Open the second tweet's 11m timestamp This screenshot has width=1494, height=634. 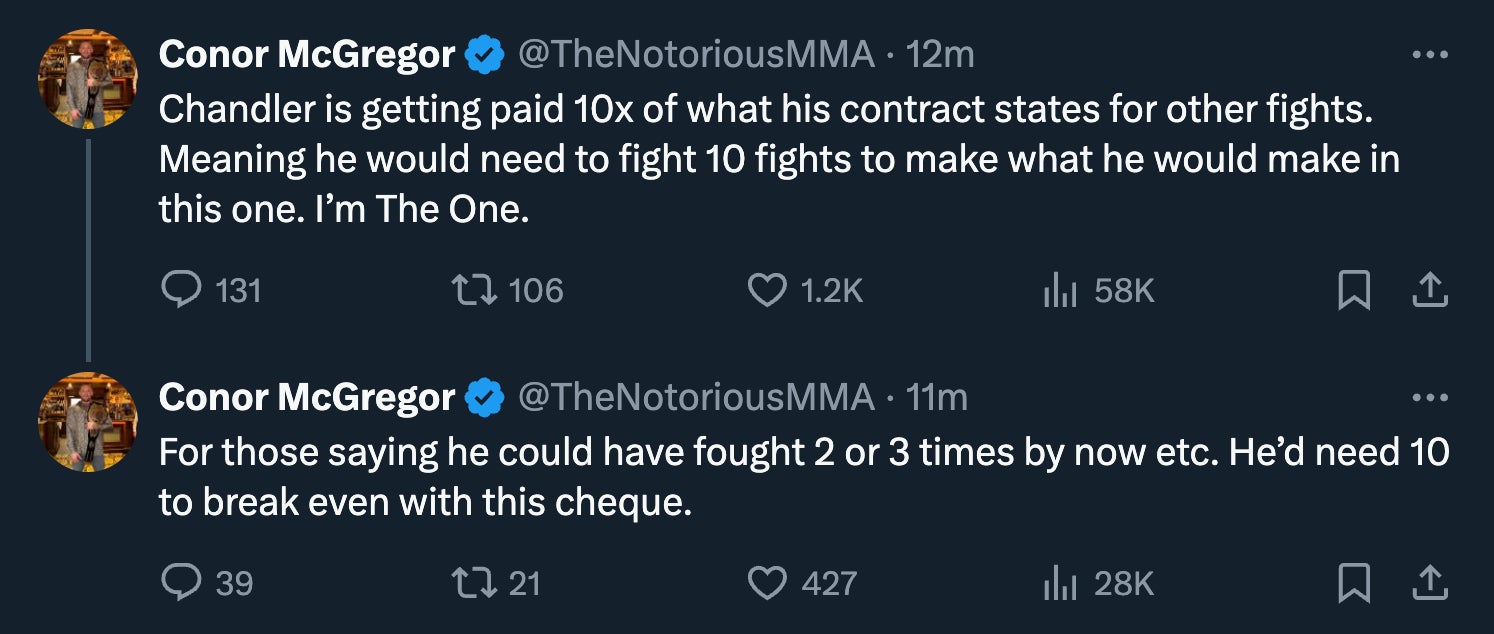click(x=937, y=398)
